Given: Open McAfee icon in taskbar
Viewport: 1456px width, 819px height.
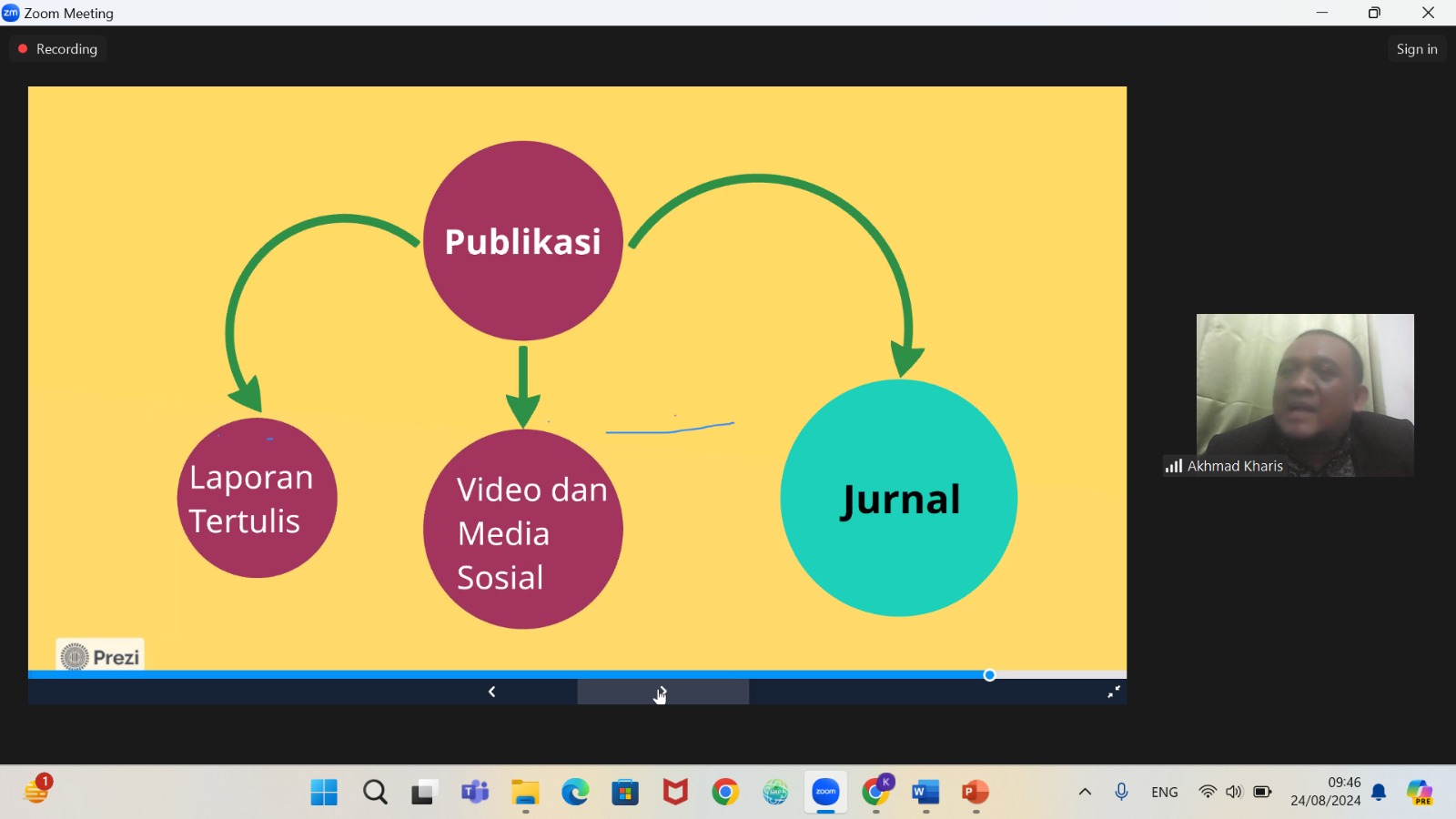Looking at the screenshot, I should tap(675, 793).
